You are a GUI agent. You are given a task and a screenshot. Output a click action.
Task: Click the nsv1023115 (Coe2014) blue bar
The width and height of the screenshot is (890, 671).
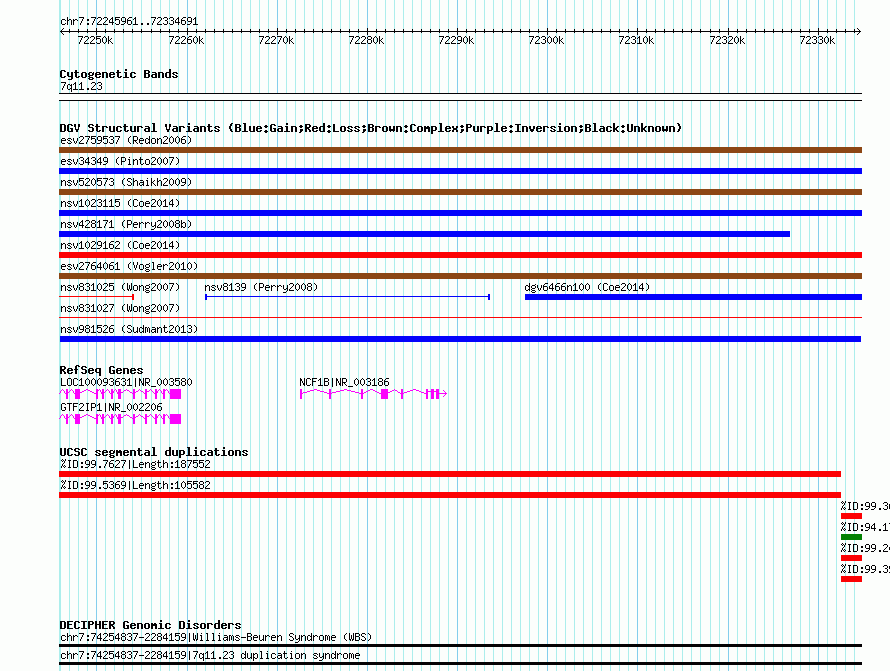pyautogui.click(x=460, y=213)
